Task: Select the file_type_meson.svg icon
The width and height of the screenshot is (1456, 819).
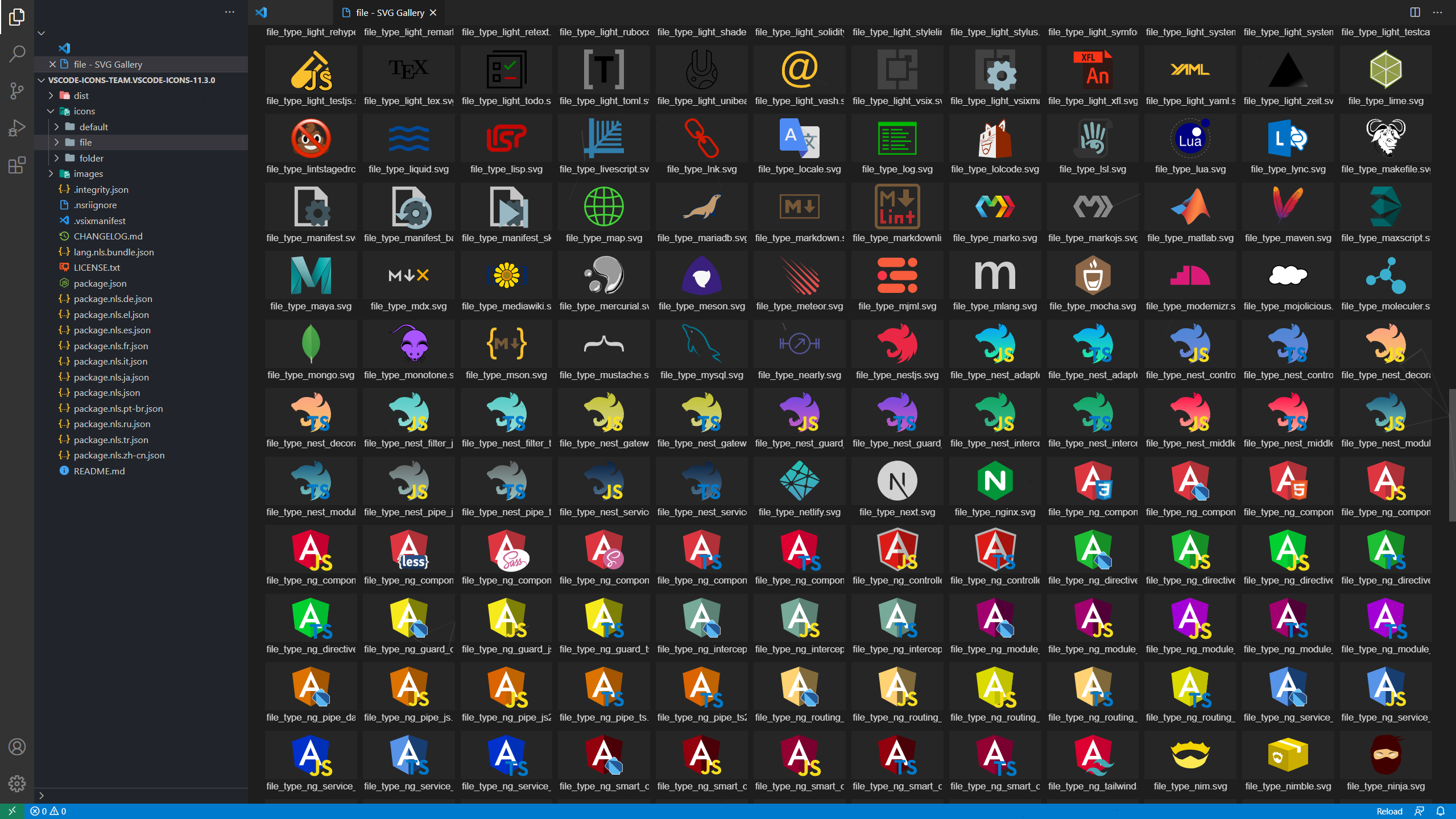Action: tap(702, 275)
